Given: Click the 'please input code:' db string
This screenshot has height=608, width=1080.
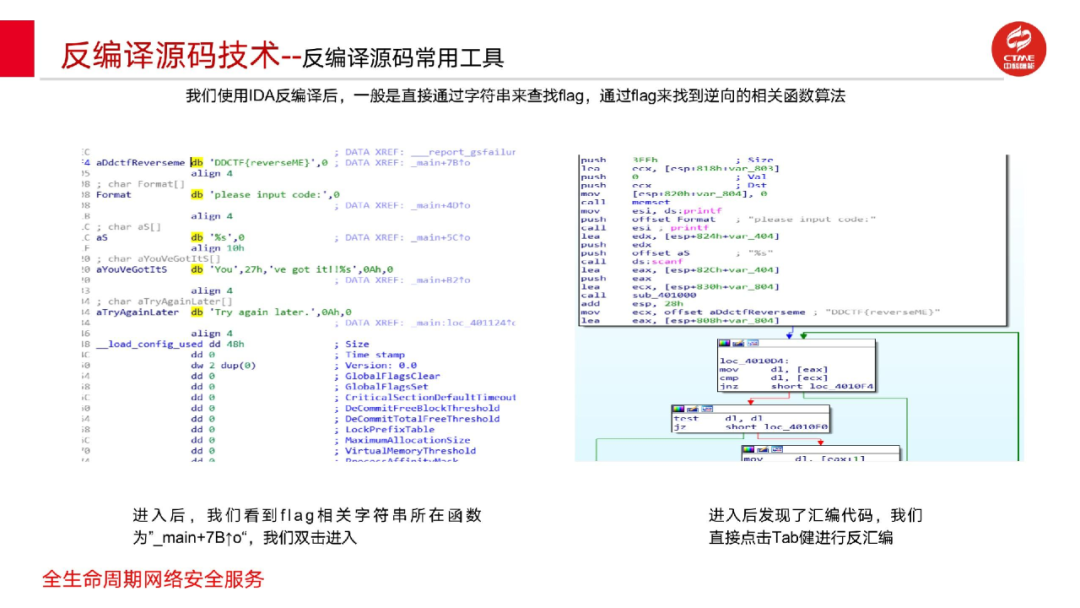Looking at the screenshot, I should click(268, 195).
